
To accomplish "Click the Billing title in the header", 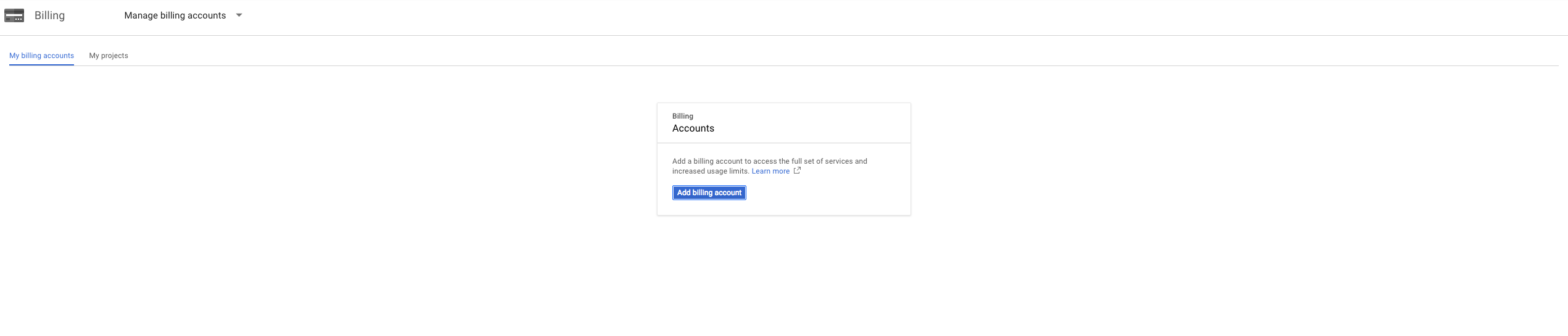I will click(x=49, y=15).
